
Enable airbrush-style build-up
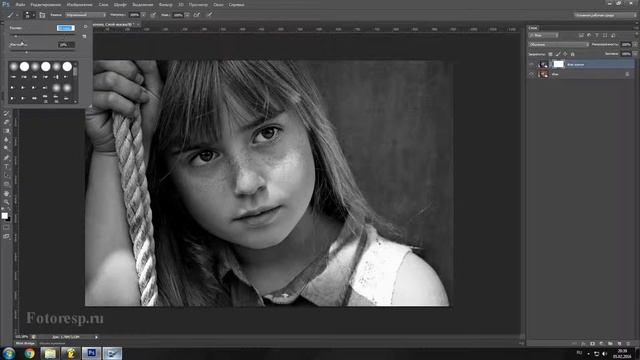(x=197, y=15)
